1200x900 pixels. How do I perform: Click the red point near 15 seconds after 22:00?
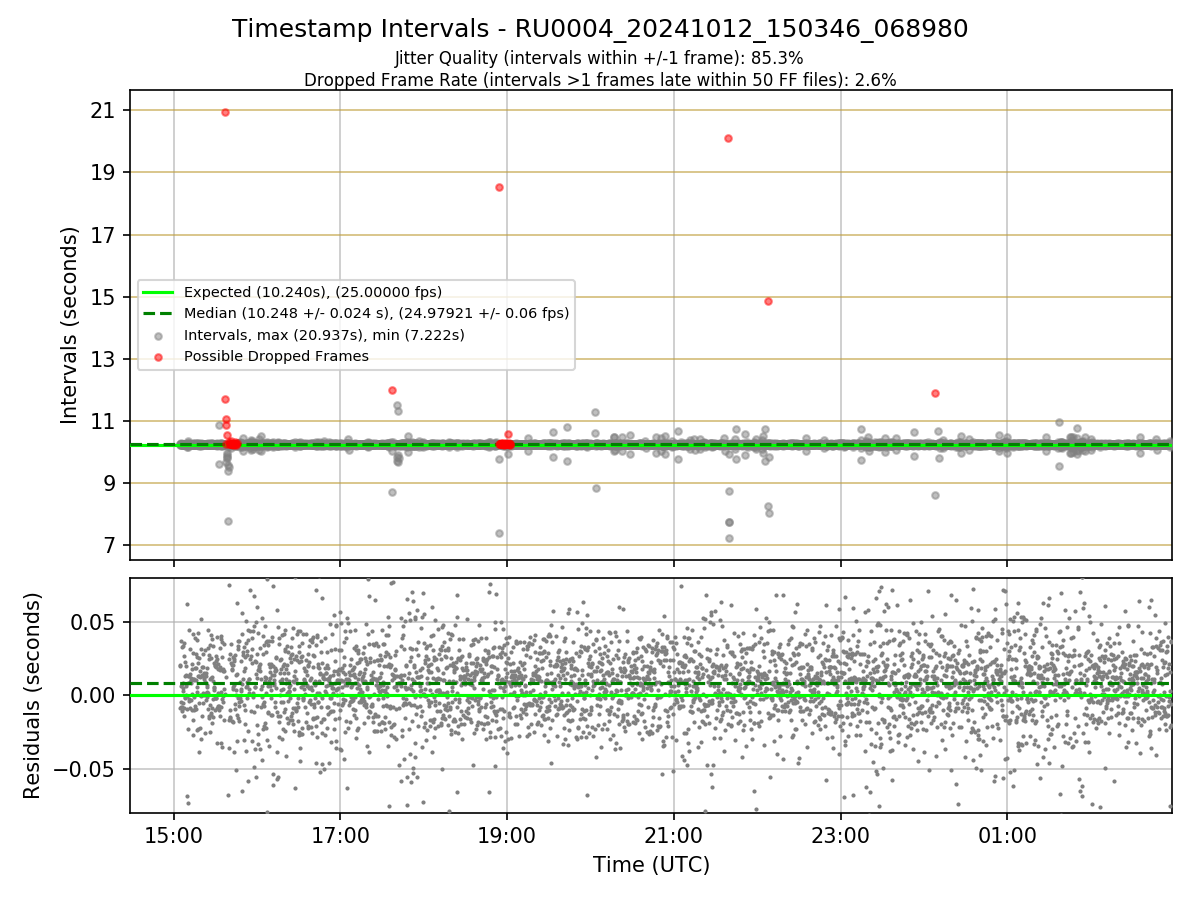click(x=768, y=301)
